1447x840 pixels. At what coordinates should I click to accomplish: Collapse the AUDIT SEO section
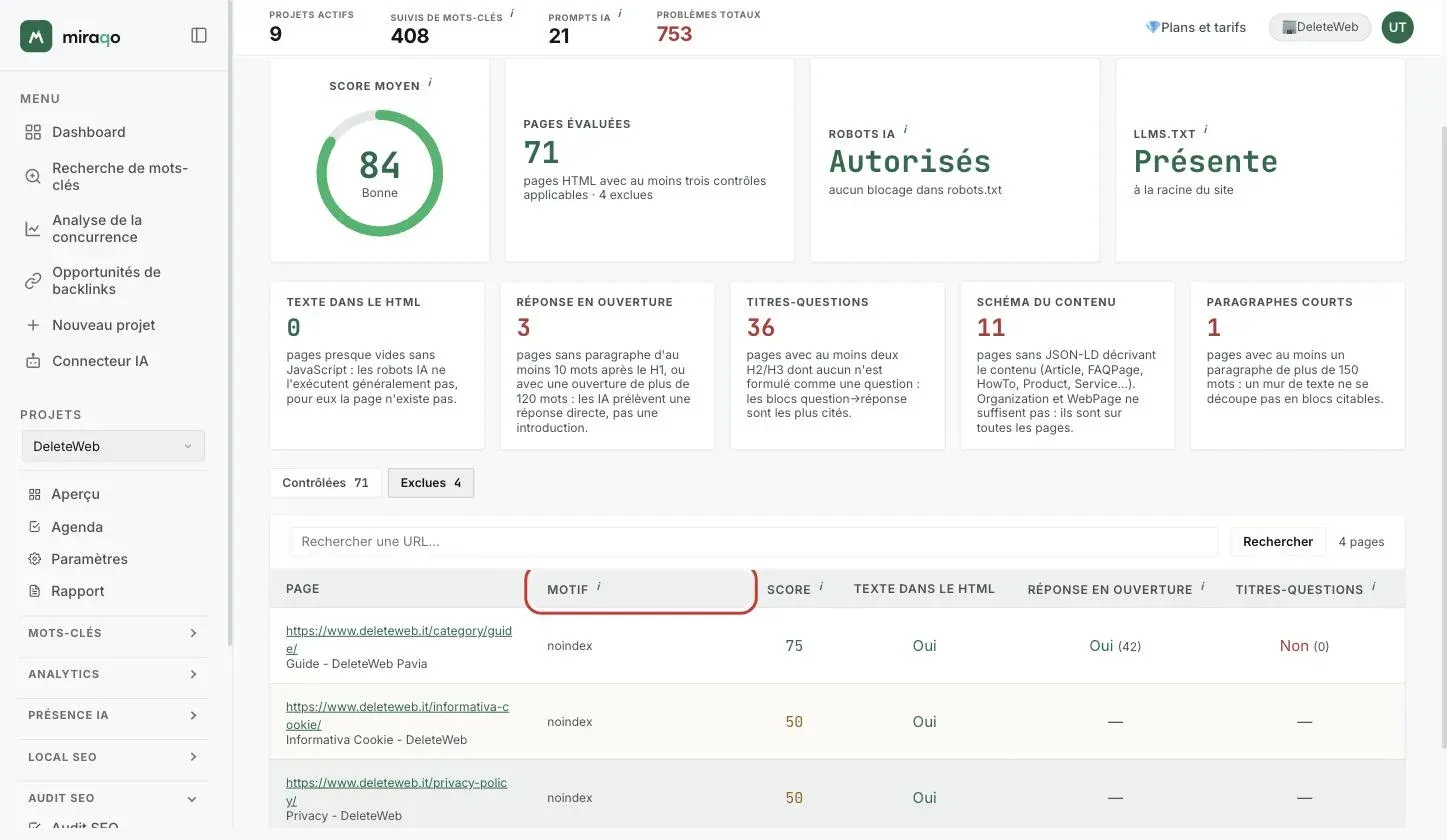point(113,798)
